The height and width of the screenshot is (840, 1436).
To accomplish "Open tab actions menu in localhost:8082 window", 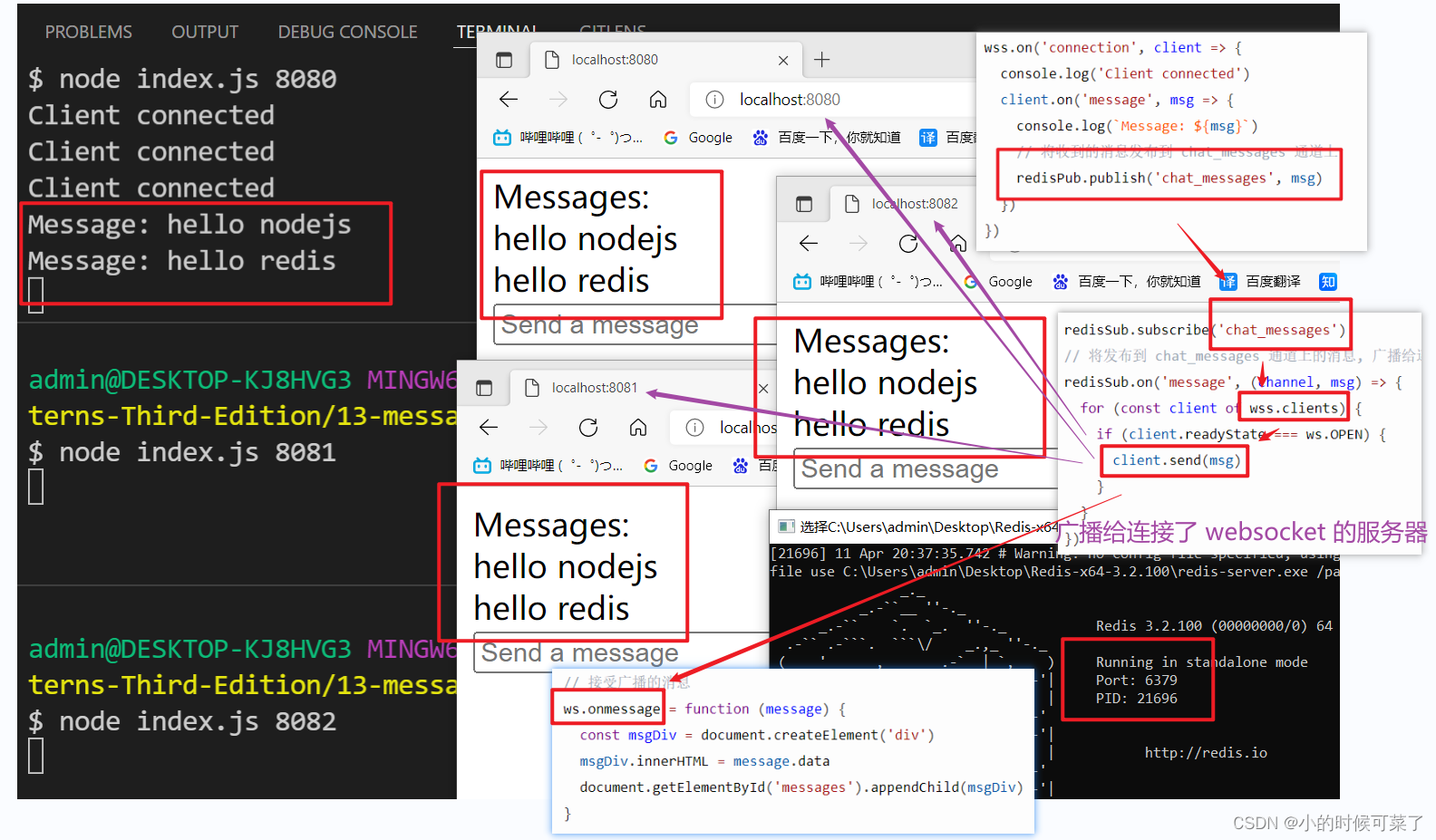I will [804, 204].
